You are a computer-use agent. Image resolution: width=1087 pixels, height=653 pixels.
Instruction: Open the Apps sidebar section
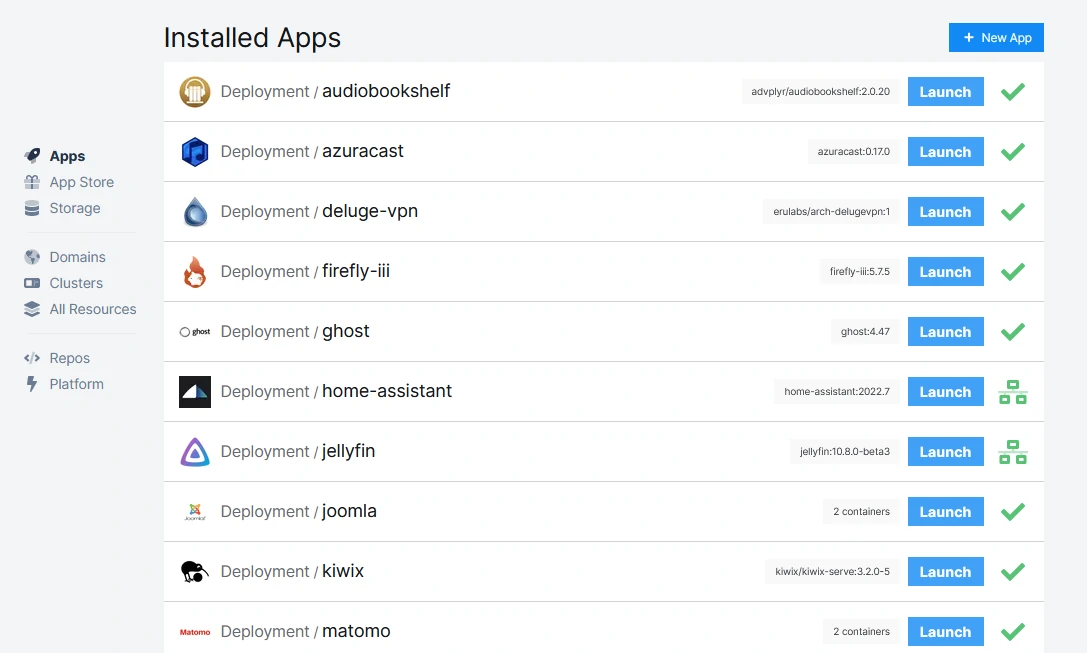click(x=67, y=156)
